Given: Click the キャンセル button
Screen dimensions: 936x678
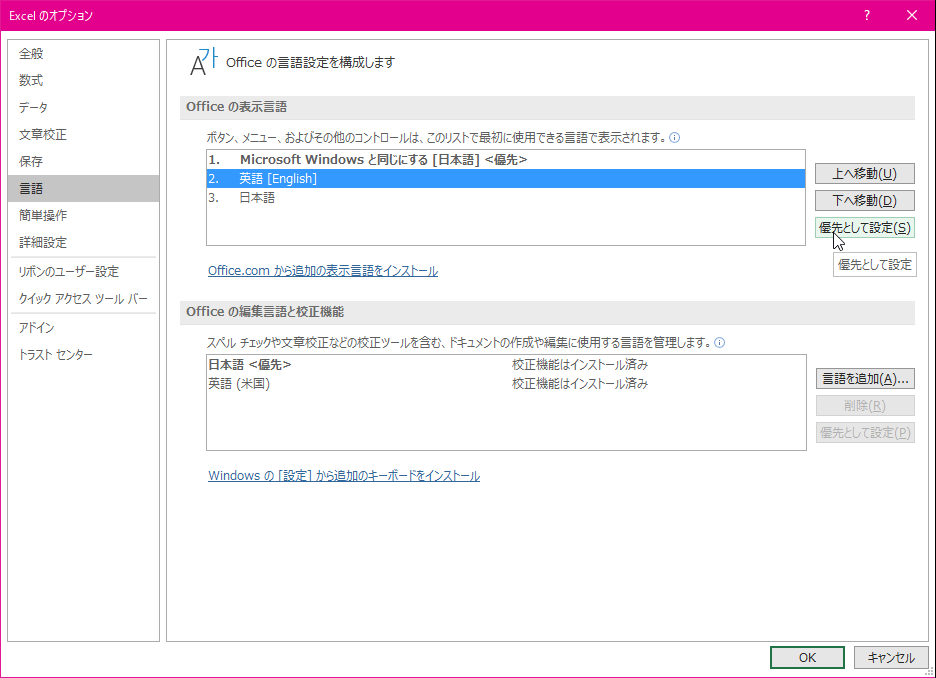Looking at the screenshot, I should (891, 658).
